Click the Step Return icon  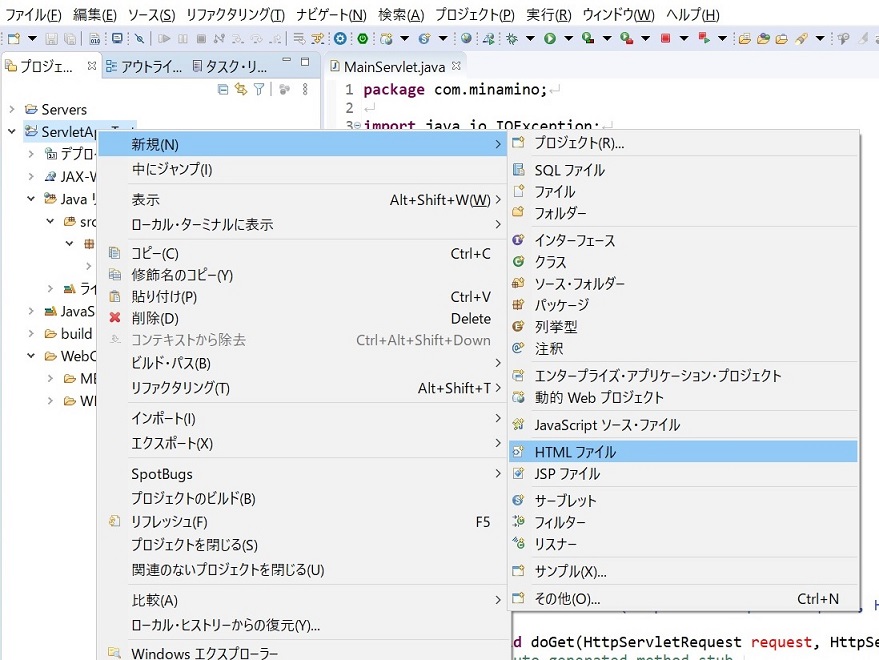tap(275, 38)
